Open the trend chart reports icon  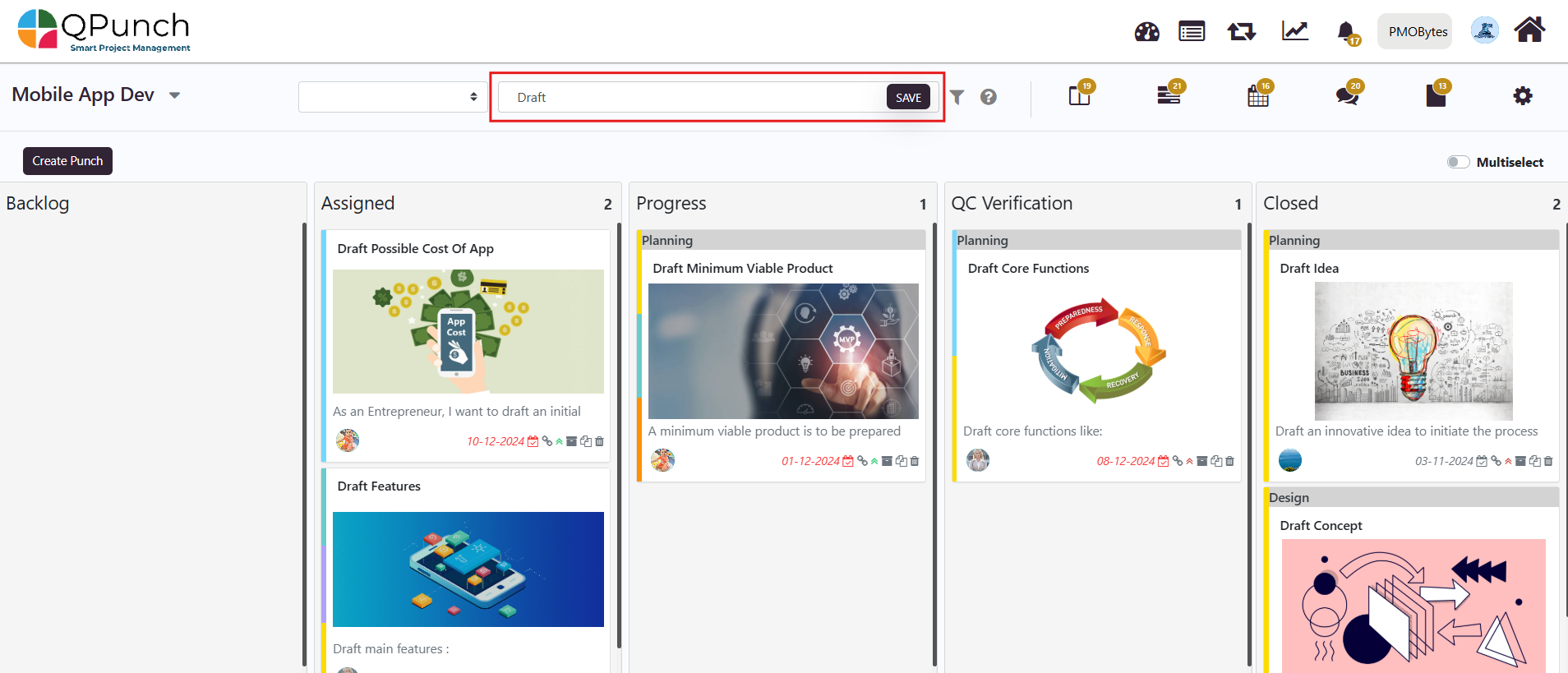pyautogui.click(x=1294, y=31)
